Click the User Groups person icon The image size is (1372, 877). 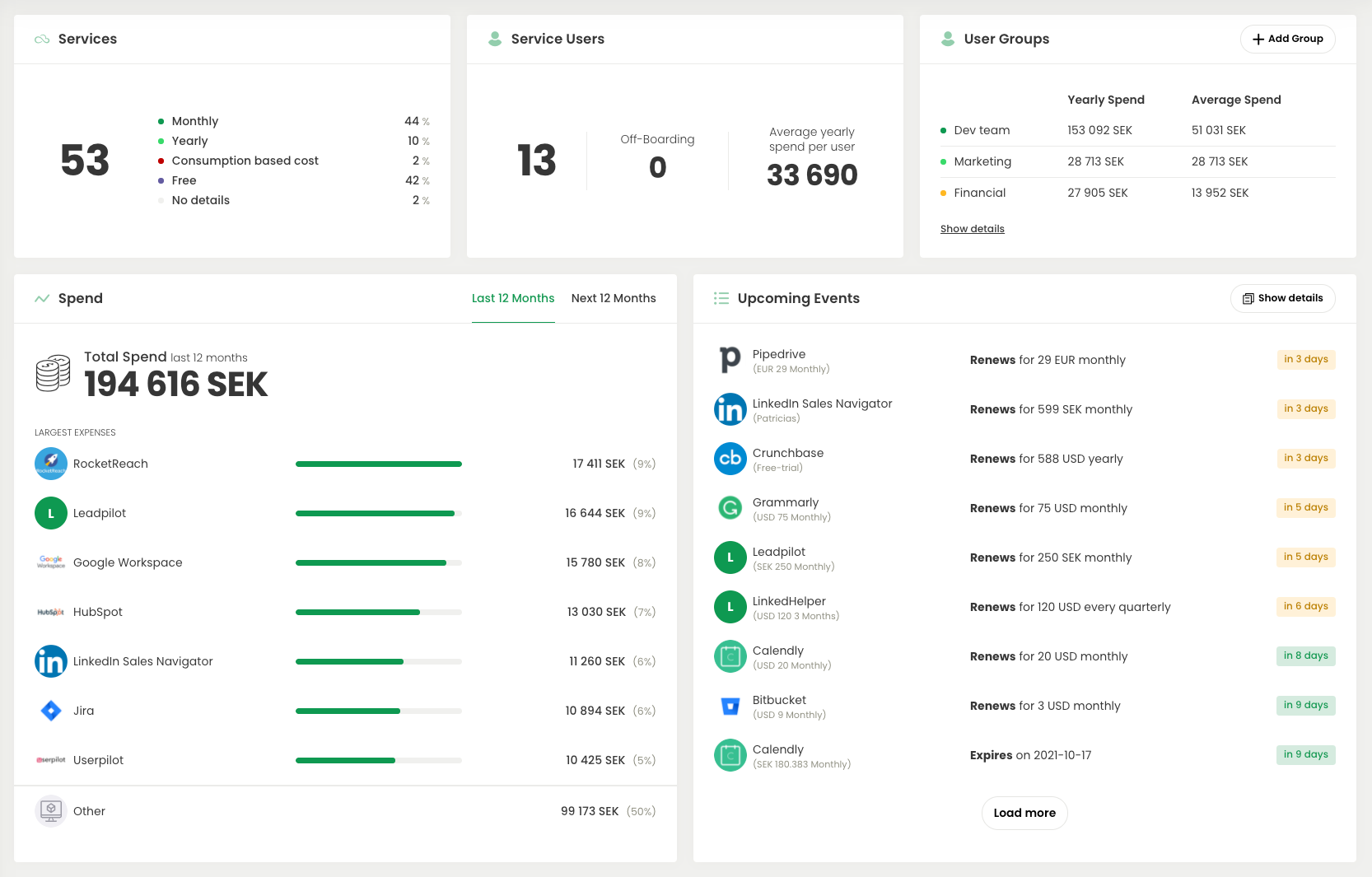tap(948, 39)
